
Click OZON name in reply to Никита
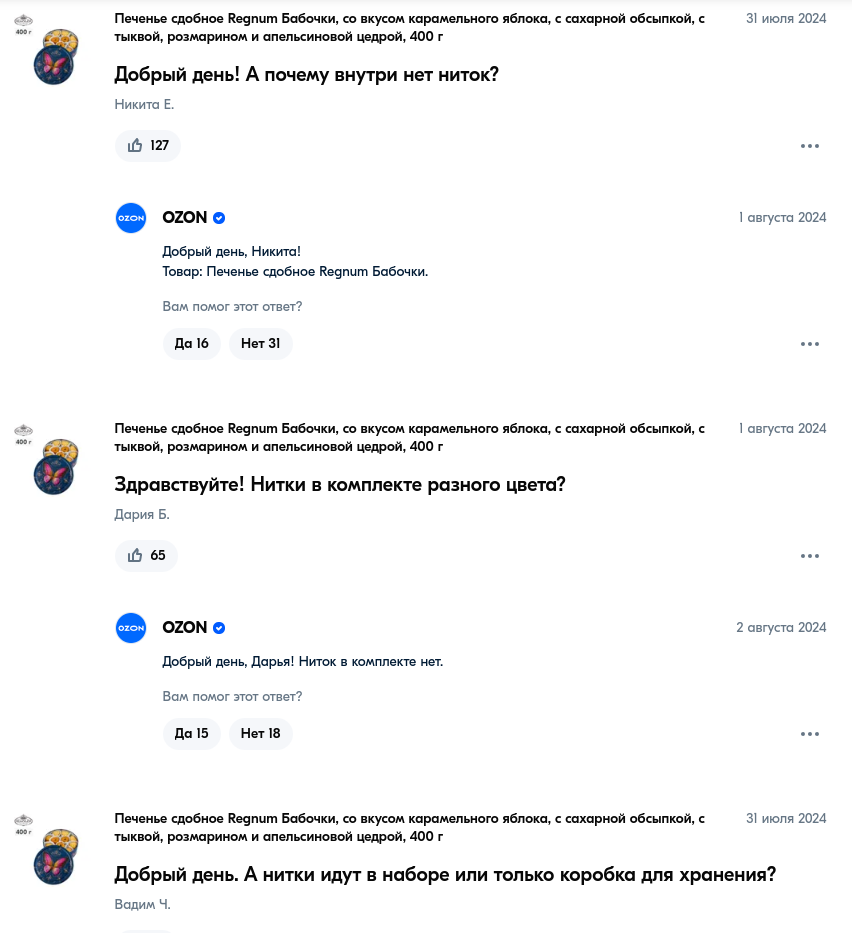[x=184, y=218]
